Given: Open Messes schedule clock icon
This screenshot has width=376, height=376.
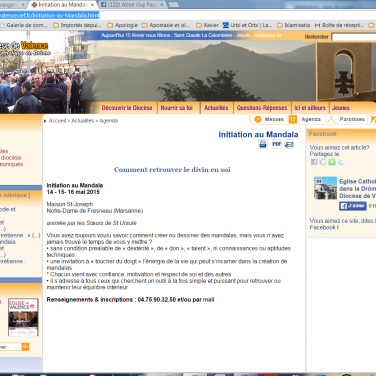Looking at the screenshot, I should (258, 119).
